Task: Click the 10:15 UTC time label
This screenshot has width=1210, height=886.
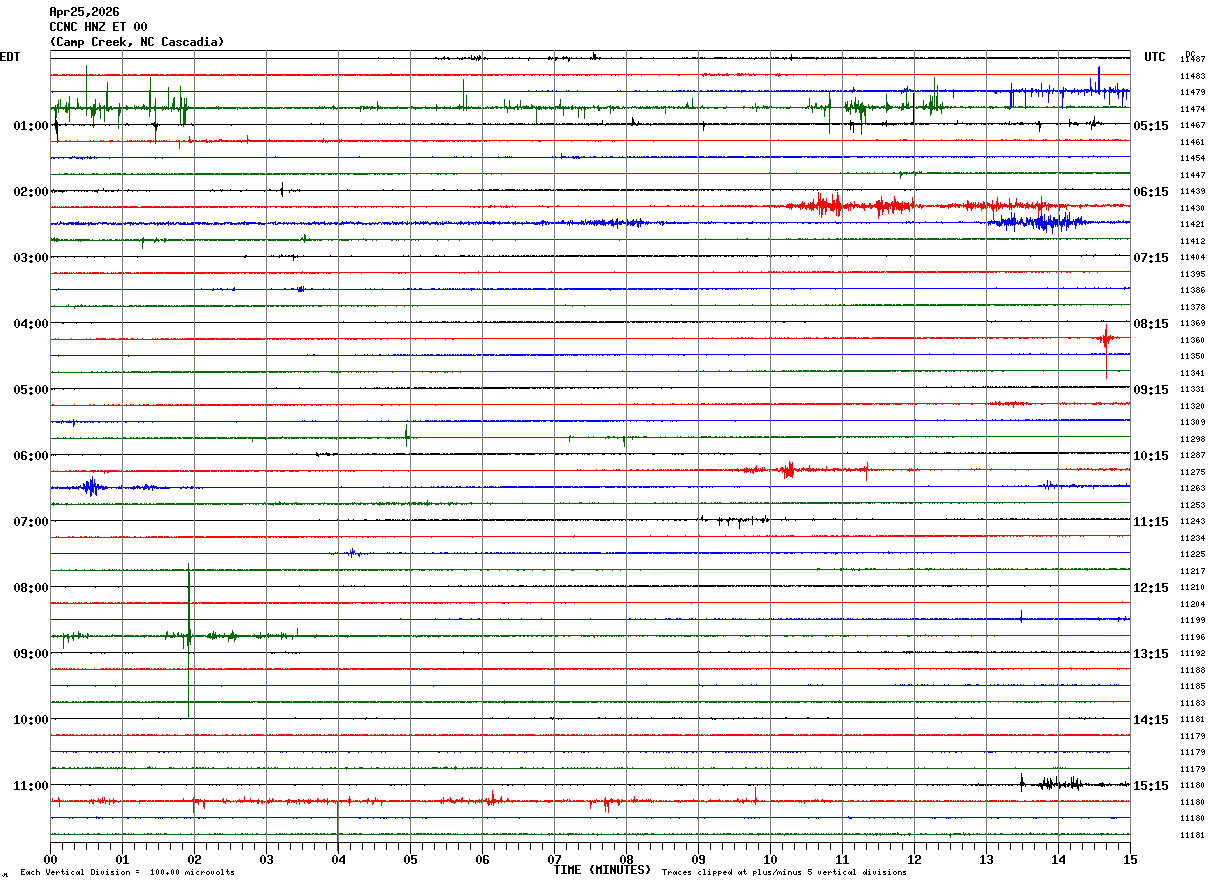Action: (1151, 456)
